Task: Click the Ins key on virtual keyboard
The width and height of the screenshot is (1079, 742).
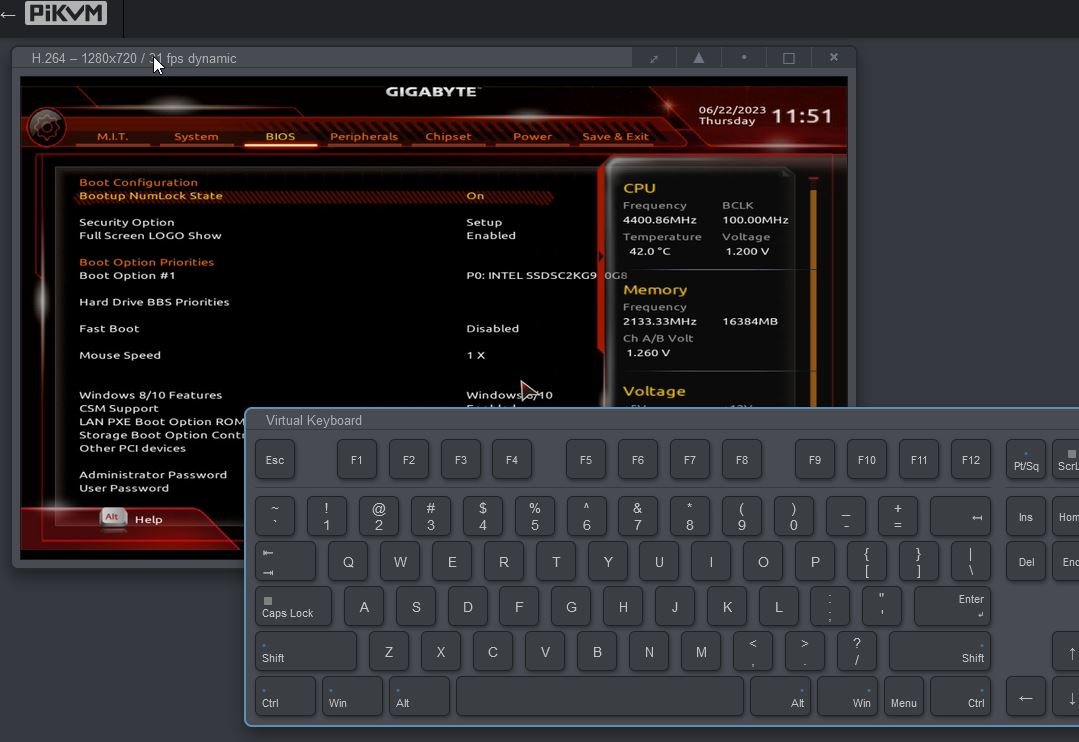Action: 1025,516
